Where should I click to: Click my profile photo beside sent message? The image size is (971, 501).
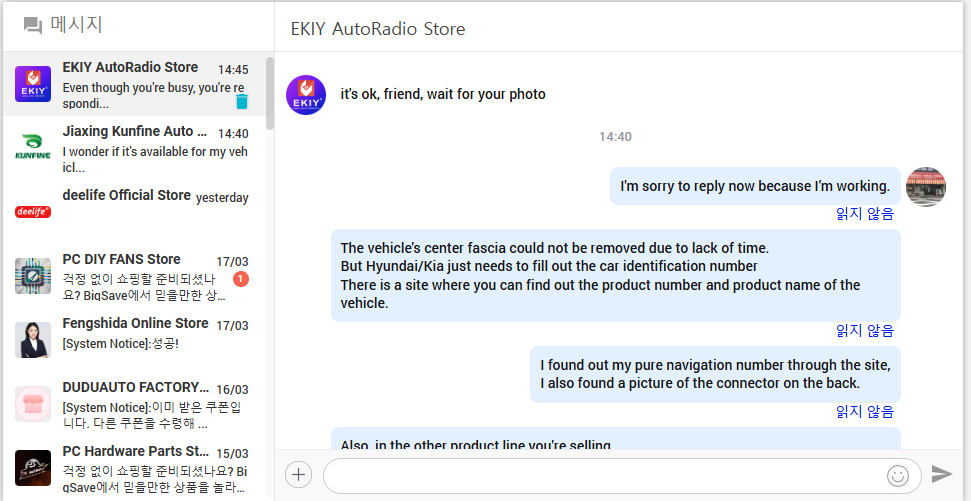pyautogui.click(x=925, y=187)
